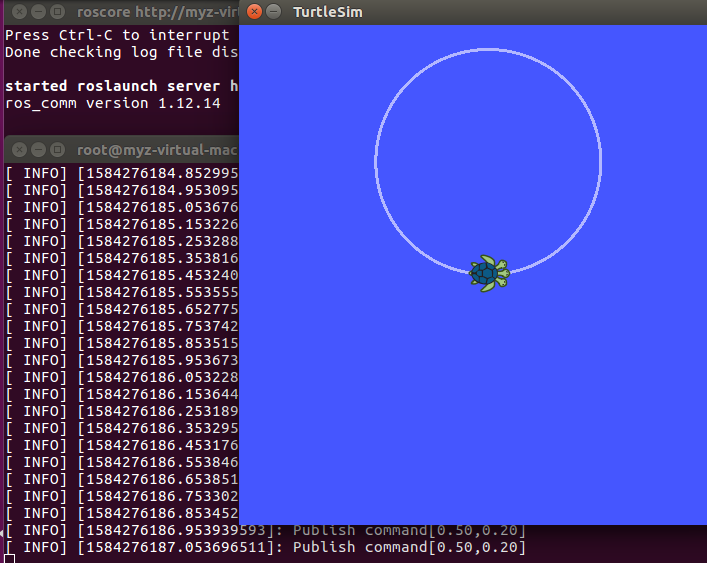Maximize the root@myz-virtual-machine terminal

[57, 150]
